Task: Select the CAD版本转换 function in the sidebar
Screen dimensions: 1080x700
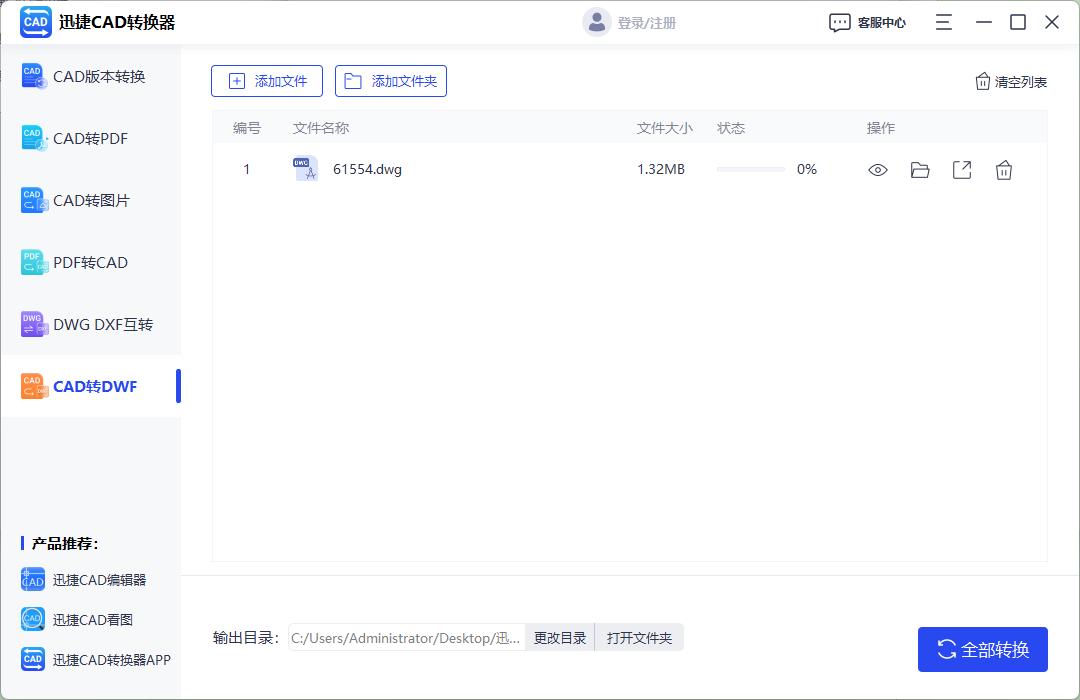Action: (x=90, y=76)
